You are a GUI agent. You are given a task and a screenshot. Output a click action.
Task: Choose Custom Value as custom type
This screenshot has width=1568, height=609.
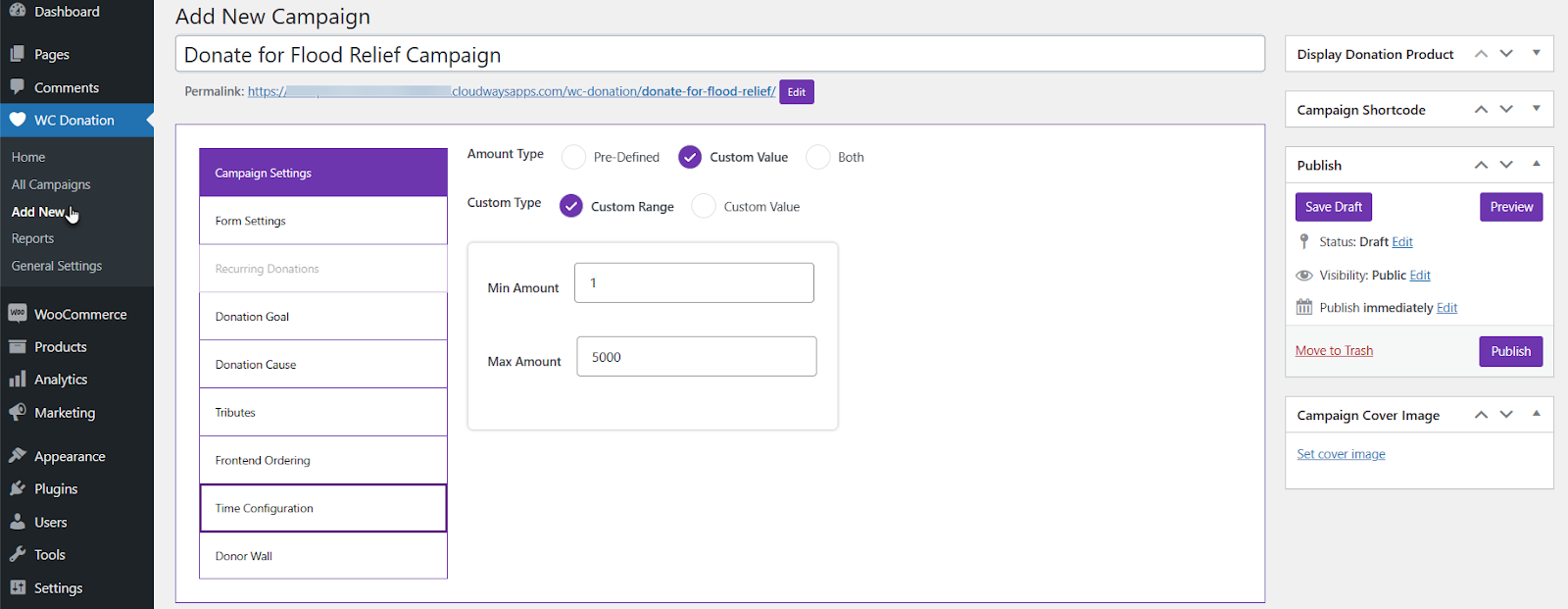[704, 206]
